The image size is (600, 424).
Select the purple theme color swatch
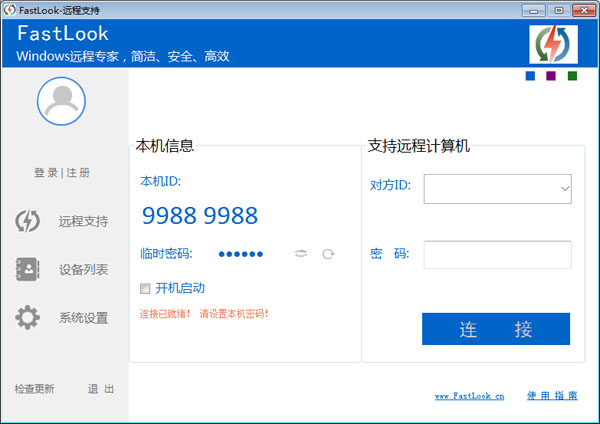(551, 76)
